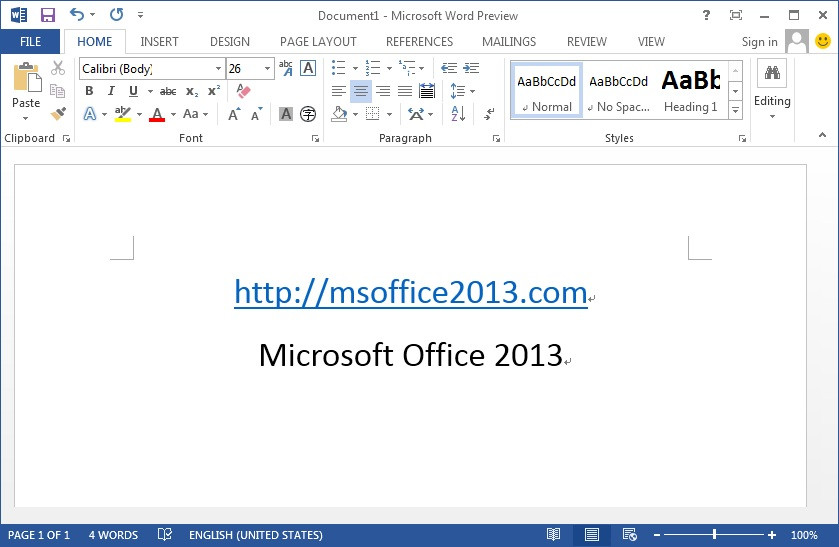The image size is (839, 547).
Task: Open proofing errors icon in status bar
Action: [x=164, y=534]
